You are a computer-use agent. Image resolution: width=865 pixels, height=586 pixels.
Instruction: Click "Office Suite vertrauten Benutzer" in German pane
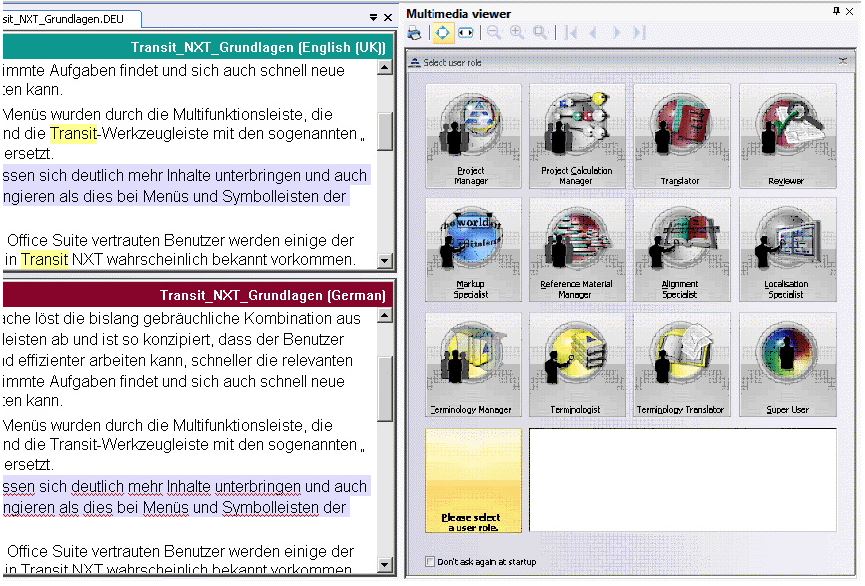[x=115, y=551]
